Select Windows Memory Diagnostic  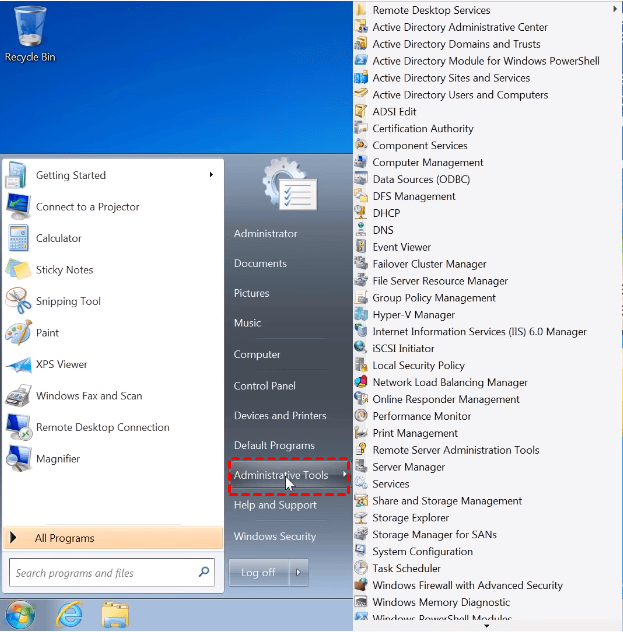[x=441, y=602]
